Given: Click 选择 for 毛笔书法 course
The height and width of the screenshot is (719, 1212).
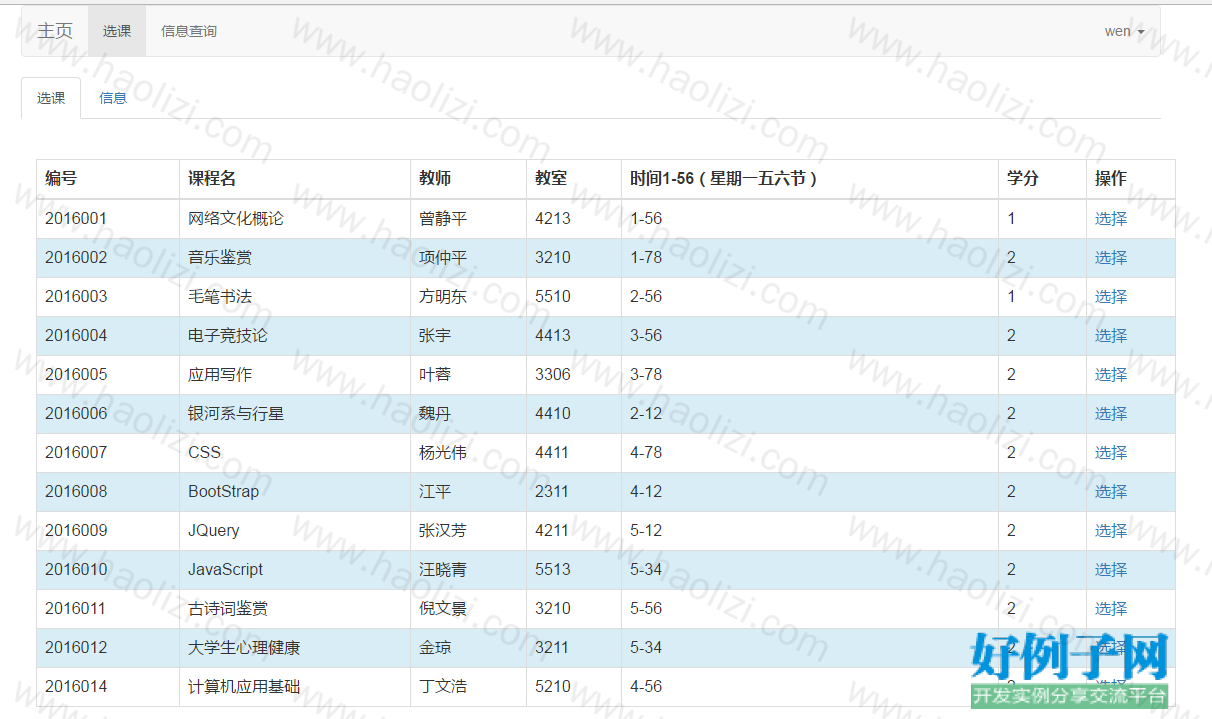Looking at the screenshot, I should 1111,296.
